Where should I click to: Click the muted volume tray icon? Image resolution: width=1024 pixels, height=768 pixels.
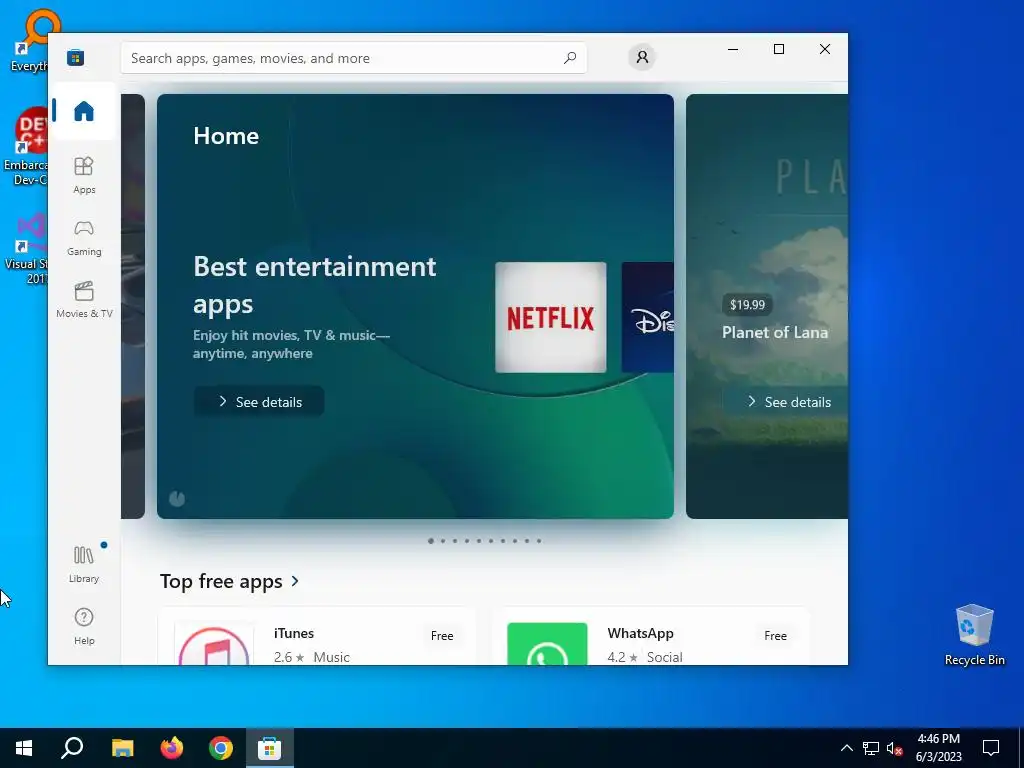pos(894,748)
